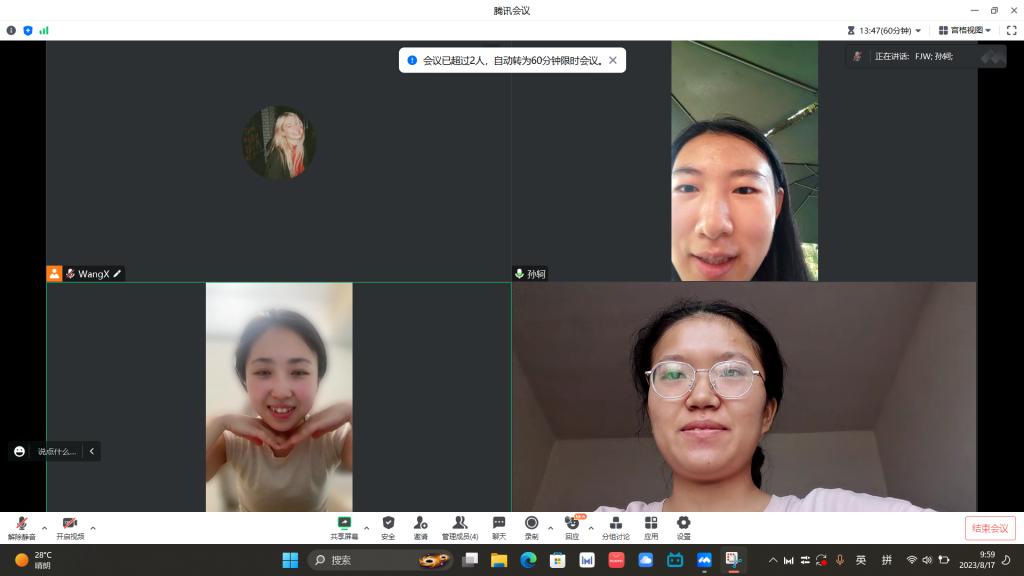The height and width of the screenshot is (576, 1024).
Task: Click the red 结束会议 end meeting button
Action: 990,528
